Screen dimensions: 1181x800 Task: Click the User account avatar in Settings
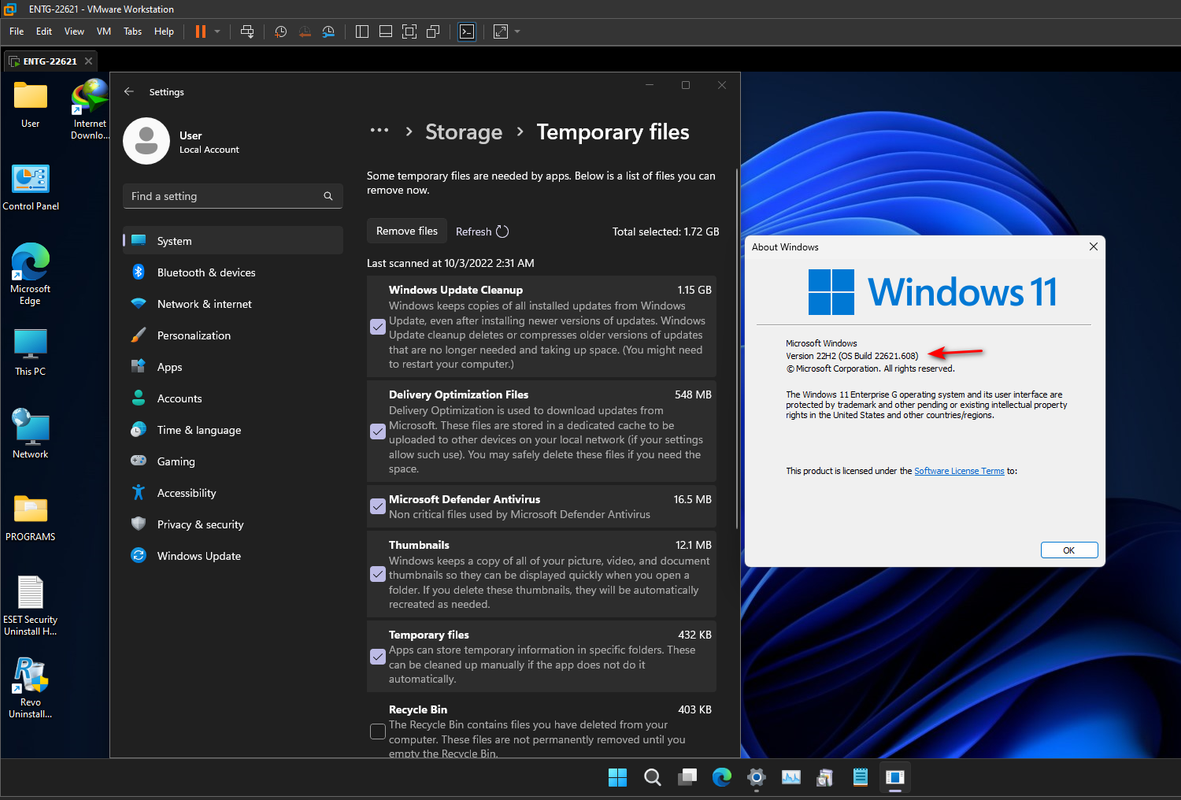146,141
